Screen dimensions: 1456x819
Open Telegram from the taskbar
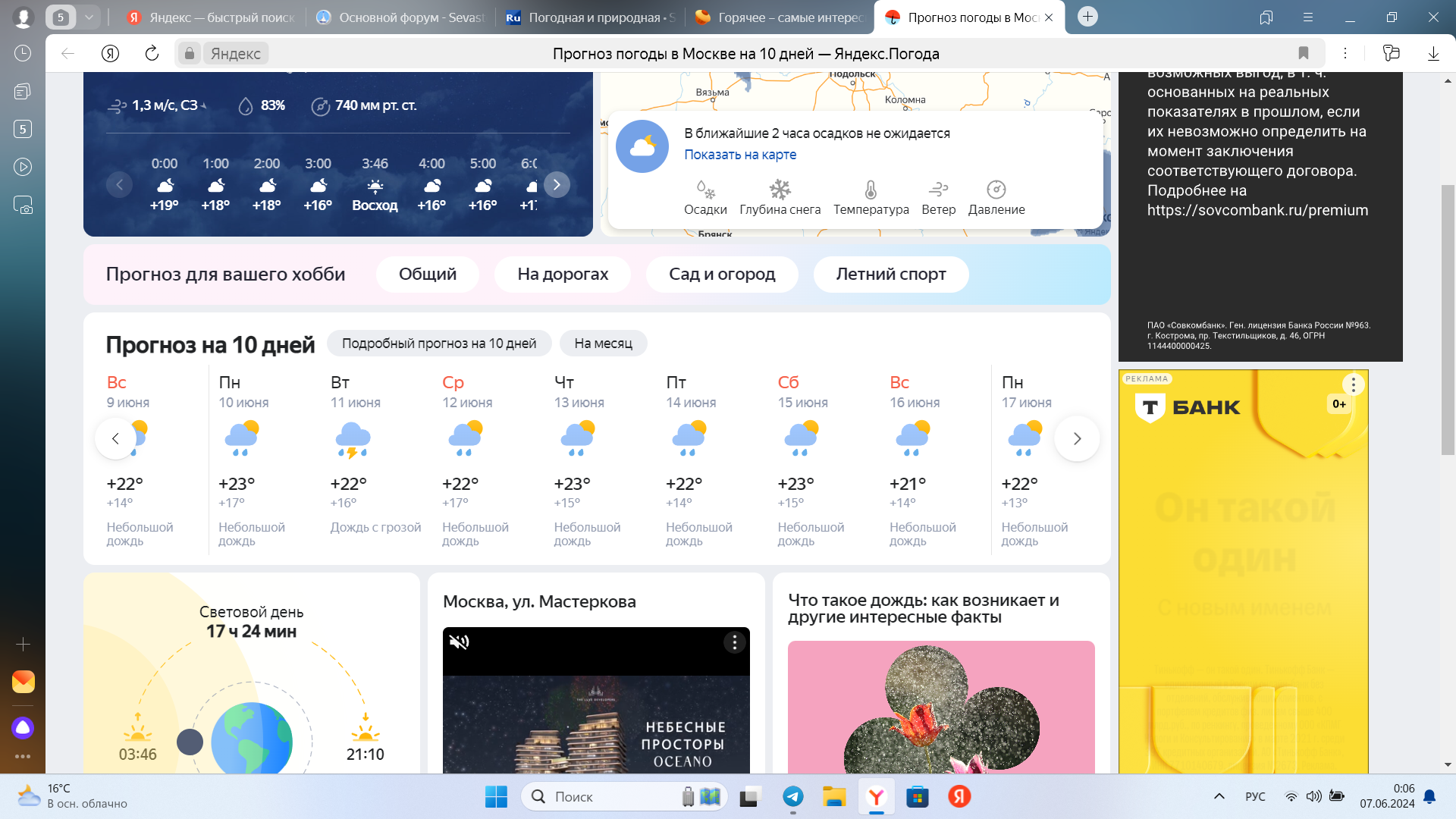pyautogui.click(x=793, y=796)
